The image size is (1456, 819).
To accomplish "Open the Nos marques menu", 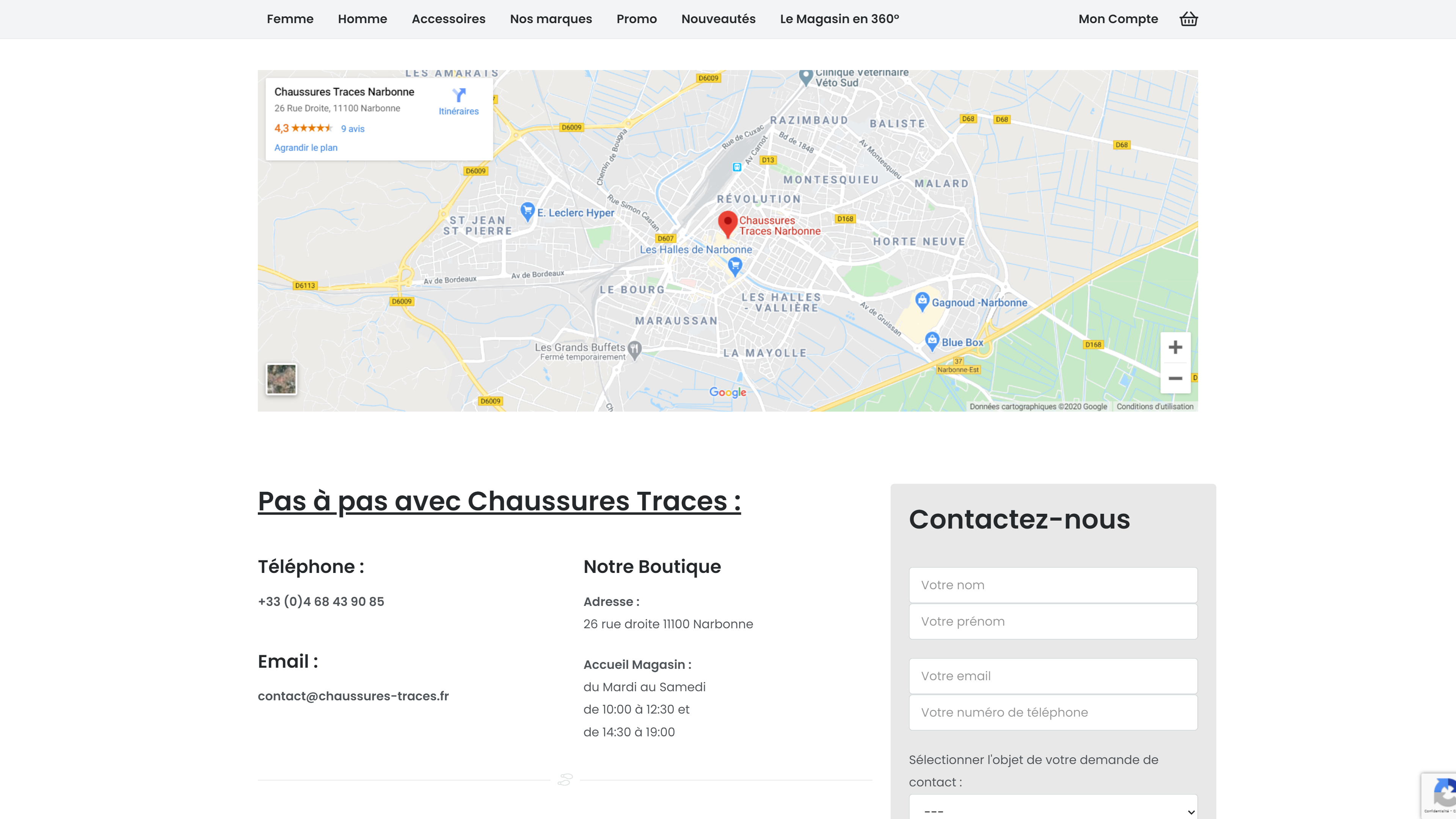I will pyautogui.click(x=551, y=19).
